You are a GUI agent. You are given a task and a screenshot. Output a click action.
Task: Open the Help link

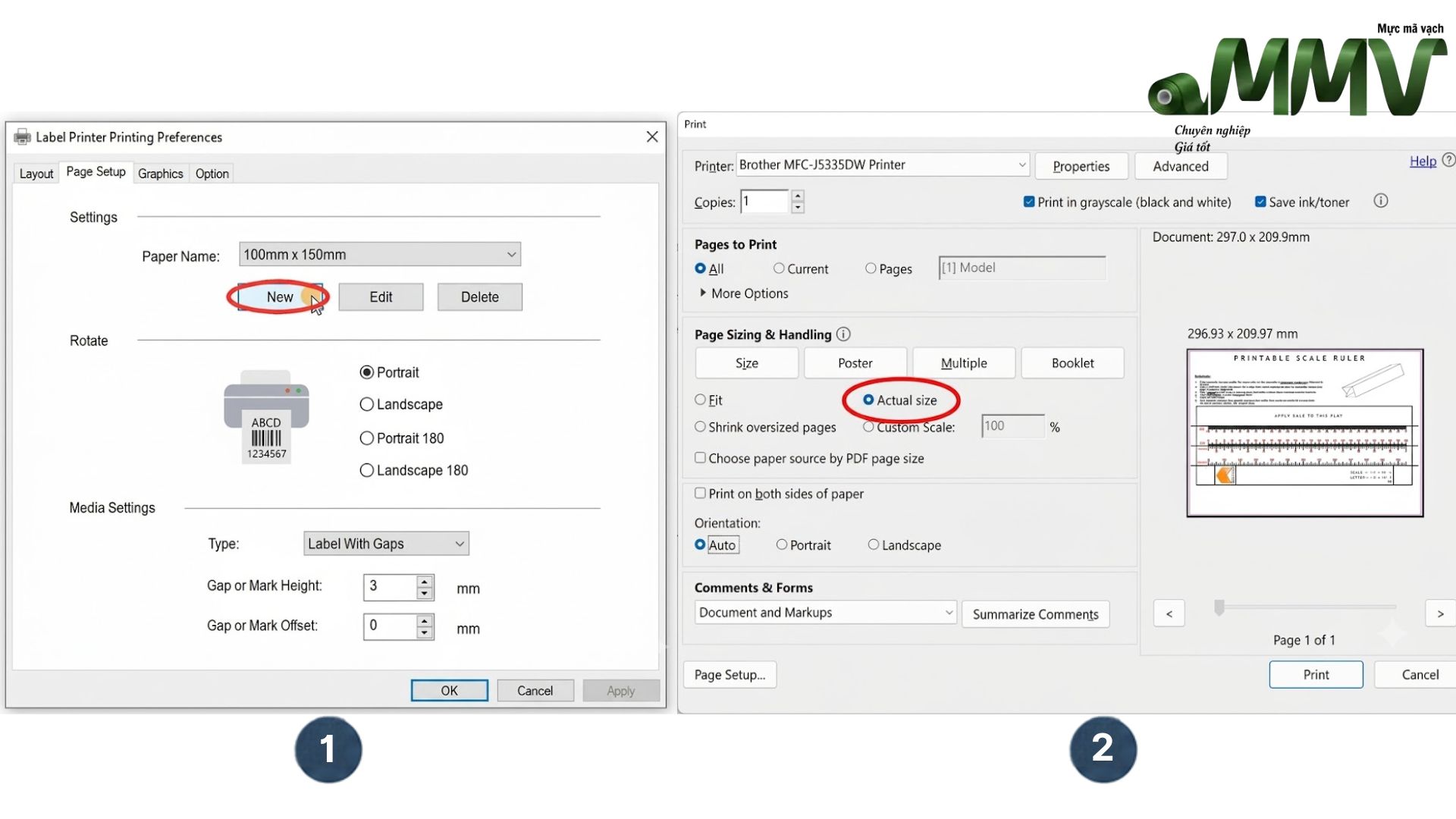(1423, 161)
